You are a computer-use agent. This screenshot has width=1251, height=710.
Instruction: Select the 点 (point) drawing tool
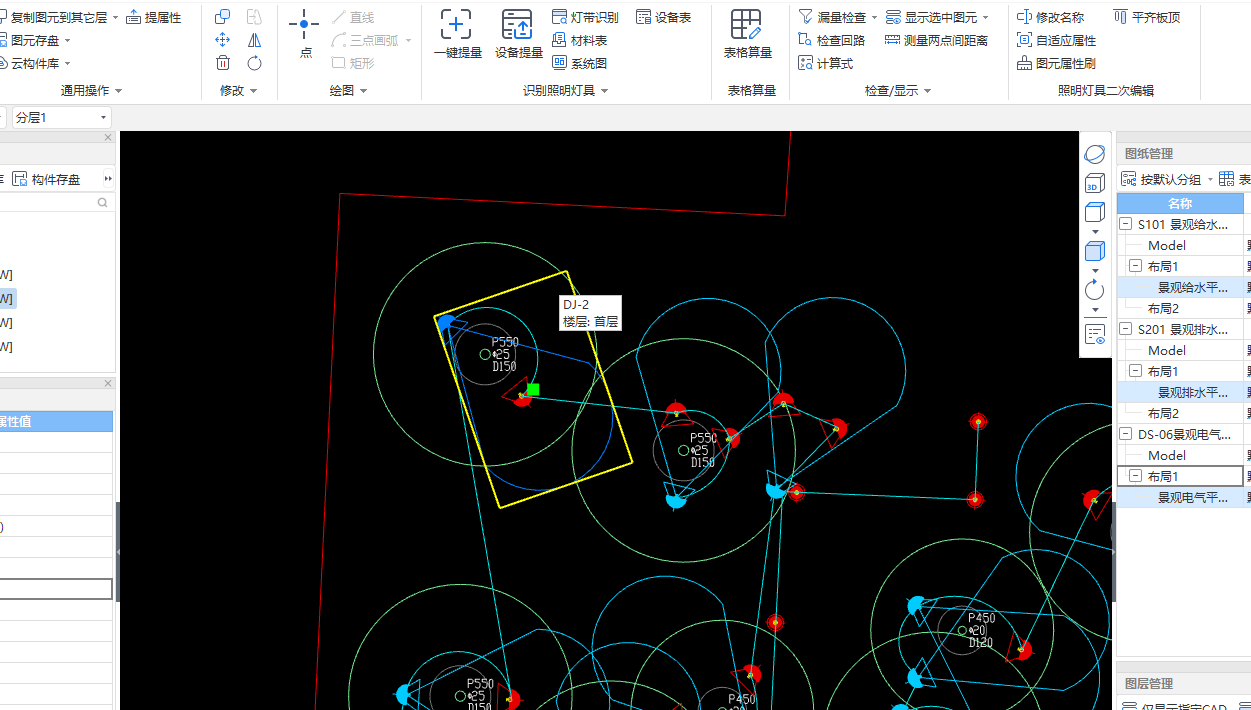305,33
